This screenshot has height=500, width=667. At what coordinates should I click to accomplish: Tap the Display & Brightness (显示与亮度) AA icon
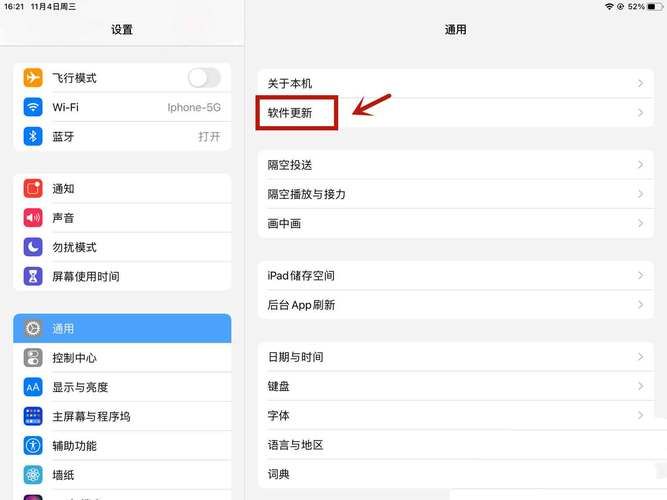(x=33, y=387)
